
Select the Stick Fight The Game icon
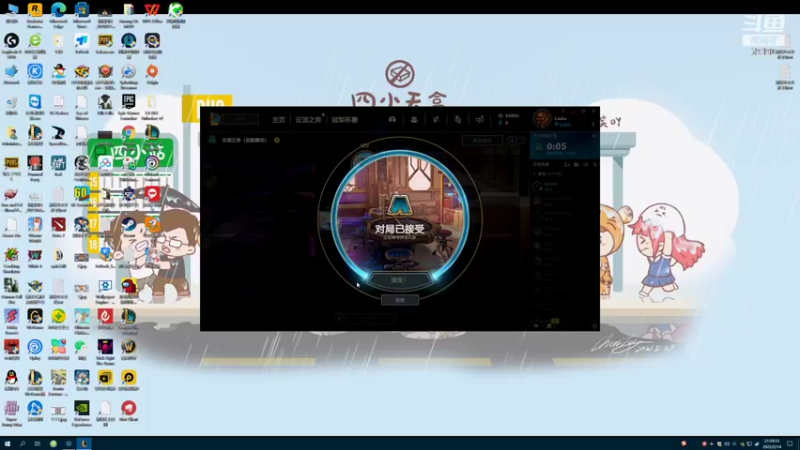point(105,351)
